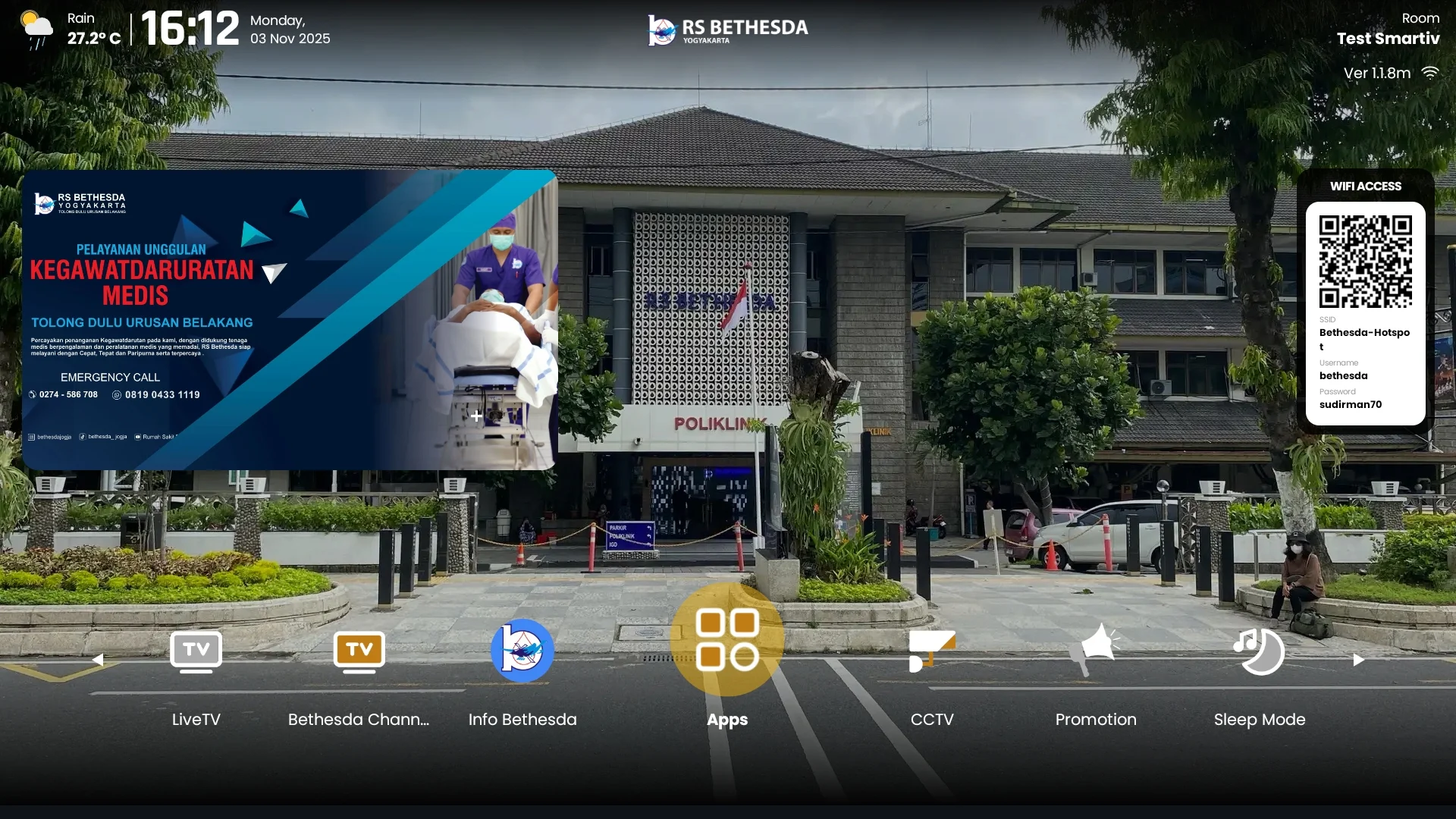Click the Promotion text label

point(1095,720)
